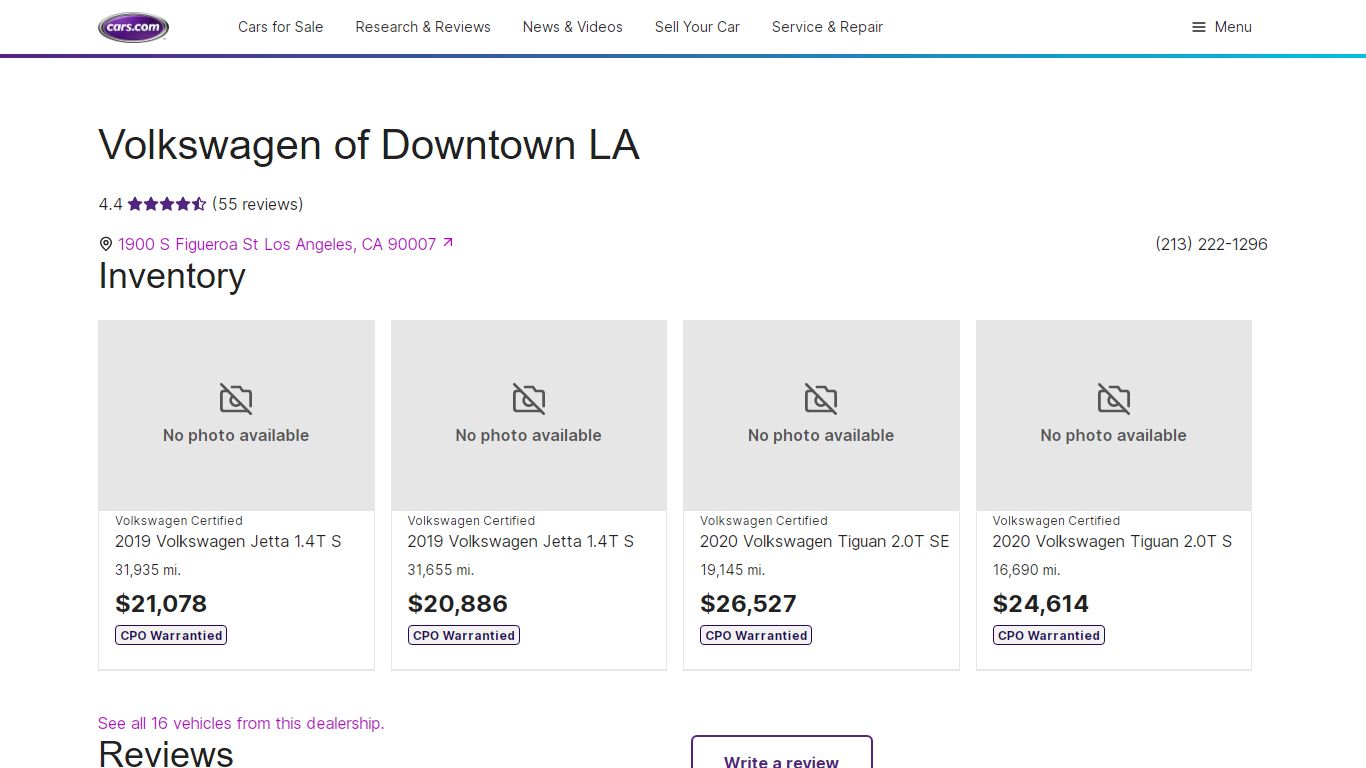The image size is (1366, 768).
Task: Open the 1900 S Figueroa St address link
Action: (277, 244)
